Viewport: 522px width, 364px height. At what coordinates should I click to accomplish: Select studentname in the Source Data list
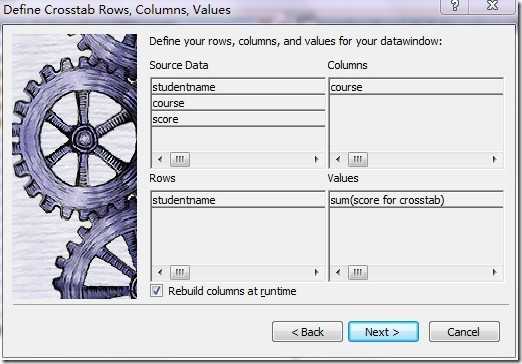point(238,87)
